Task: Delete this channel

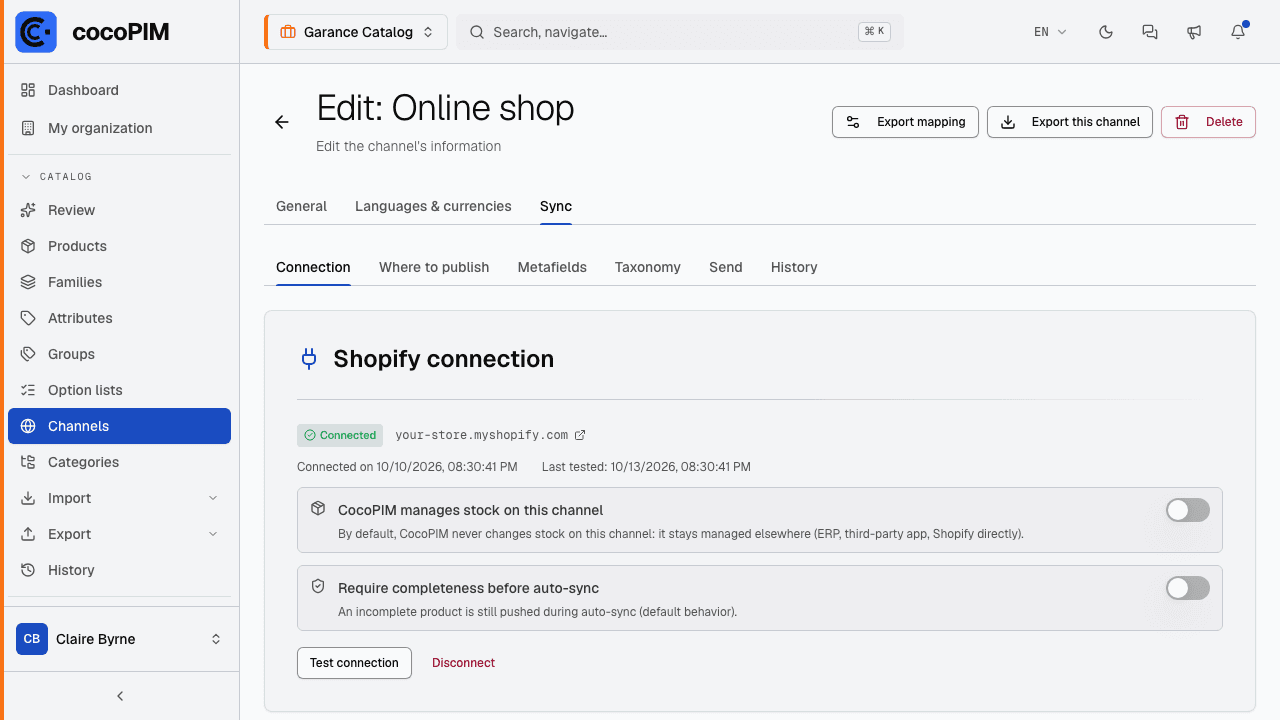Action: click(x=1208, y=122)
